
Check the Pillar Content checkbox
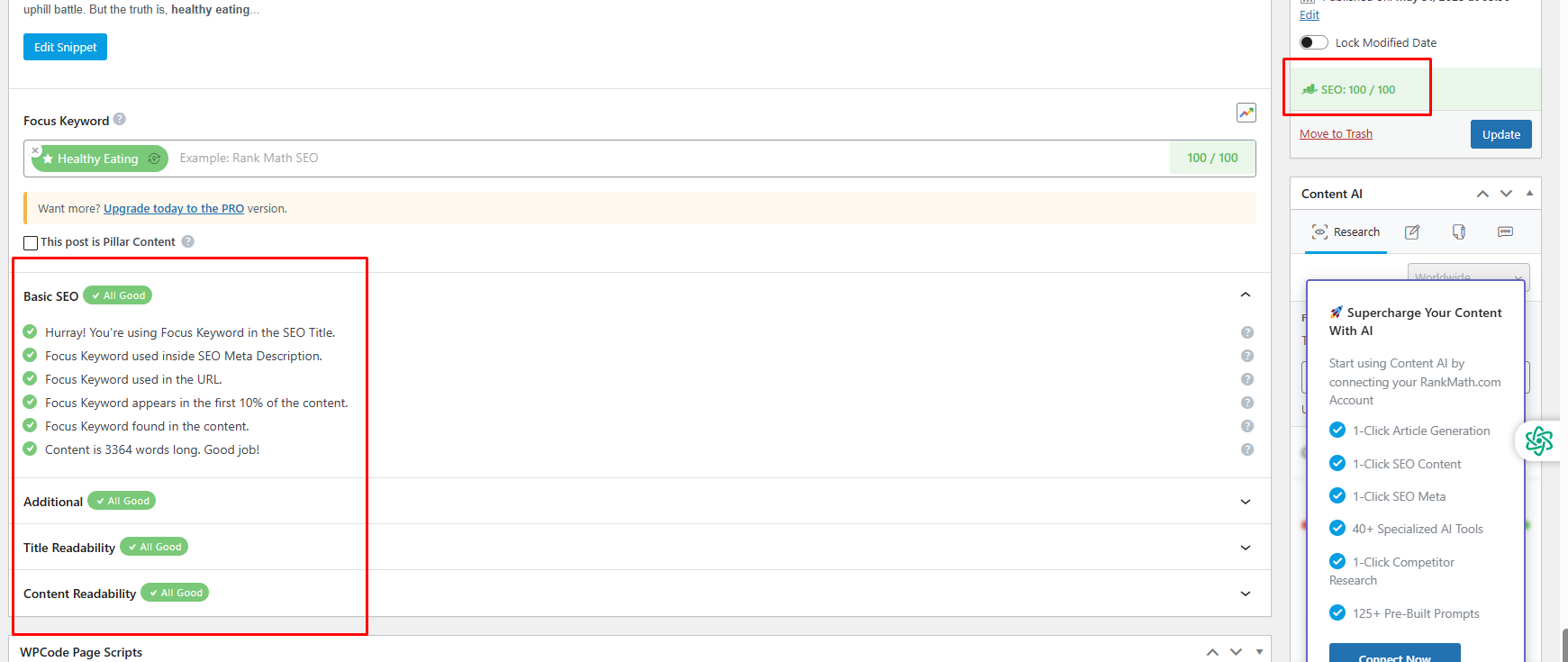pyautogui.click(x=31, y=242)
